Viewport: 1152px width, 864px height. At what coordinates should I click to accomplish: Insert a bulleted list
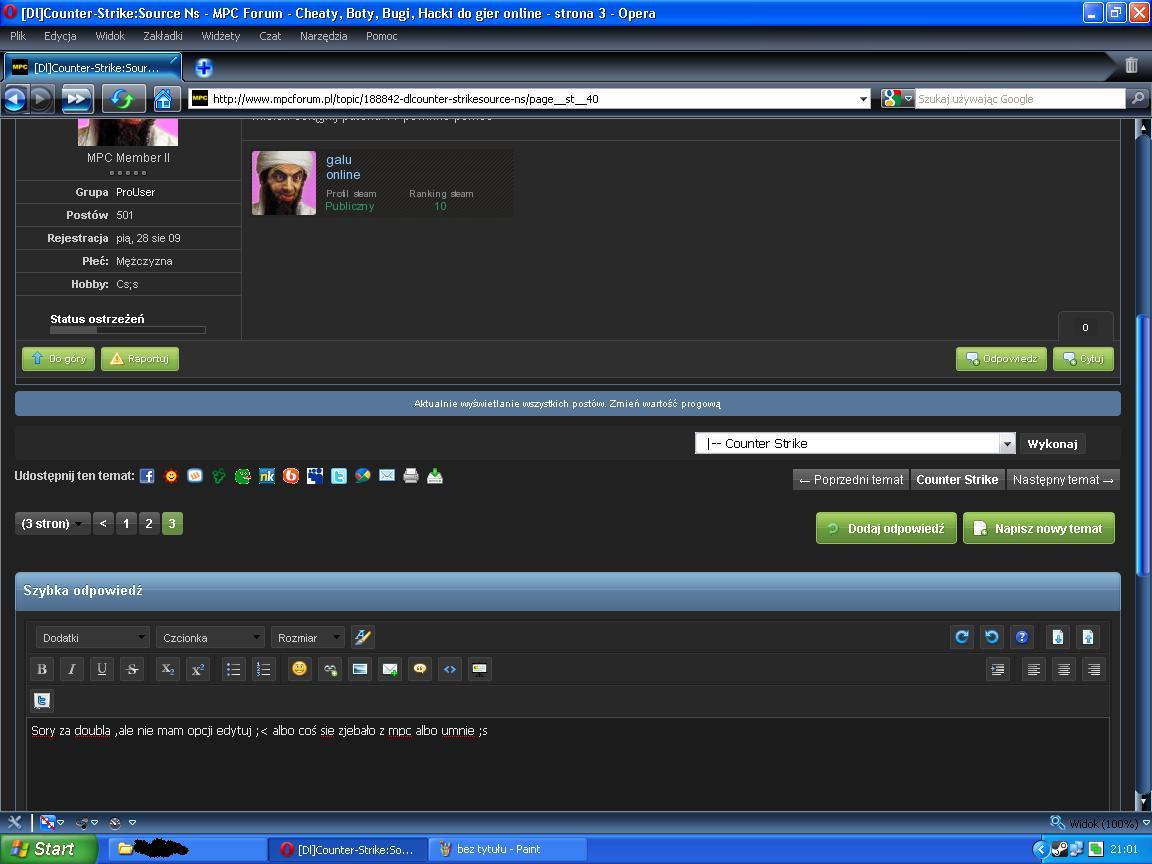point(234,669)
